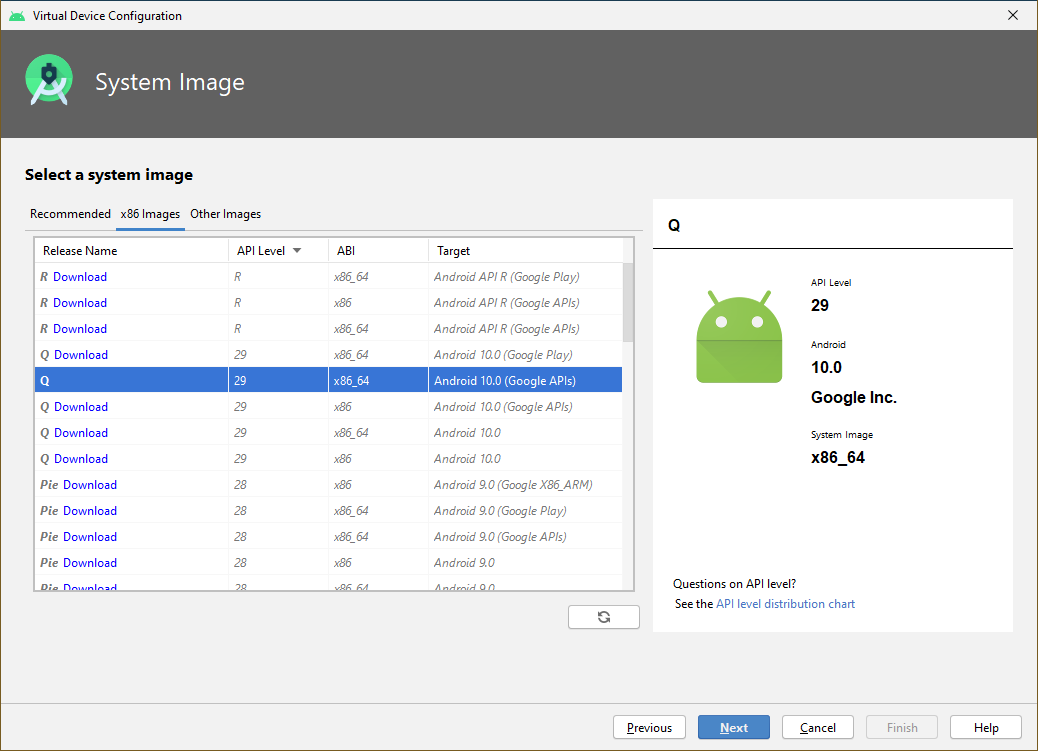Cancel the device configuration
Screen dimensions: 1038x751
(x=818, y=727)
